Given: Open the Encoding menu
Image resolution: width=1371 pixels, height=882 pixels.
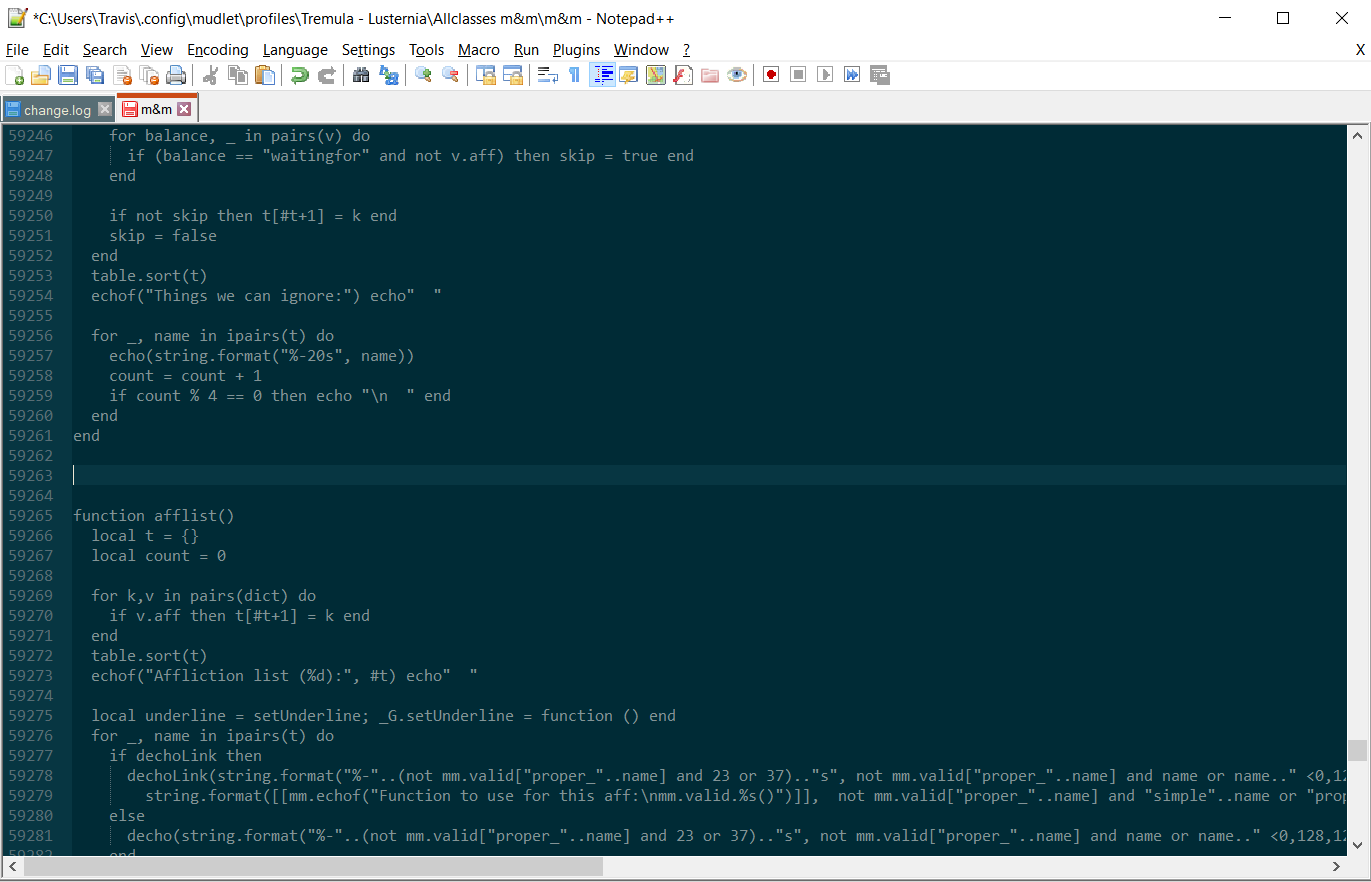Looking at the screenshot, I should 218,50.
